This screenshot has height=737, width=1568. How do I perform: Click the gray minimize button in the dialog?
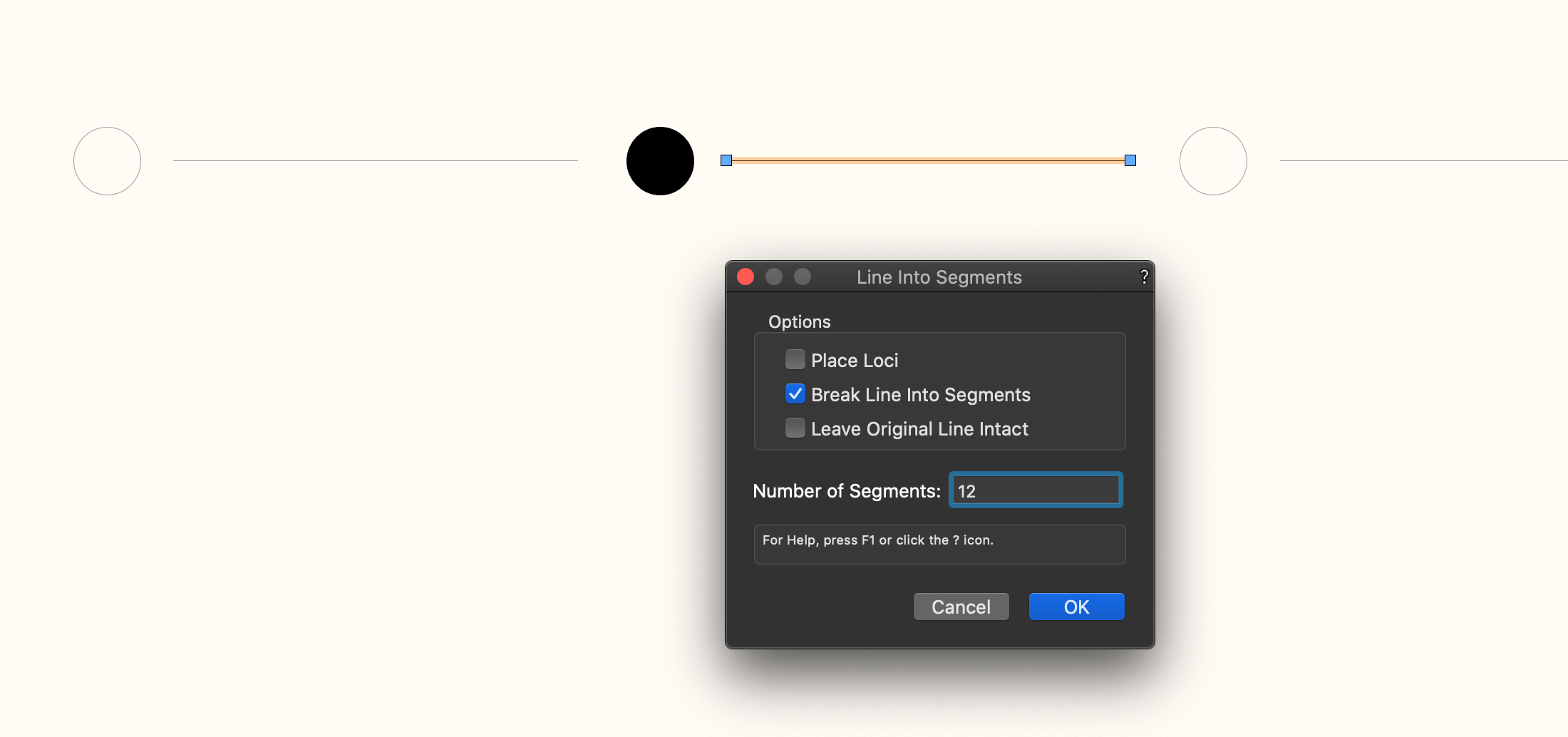coord(774,277)
